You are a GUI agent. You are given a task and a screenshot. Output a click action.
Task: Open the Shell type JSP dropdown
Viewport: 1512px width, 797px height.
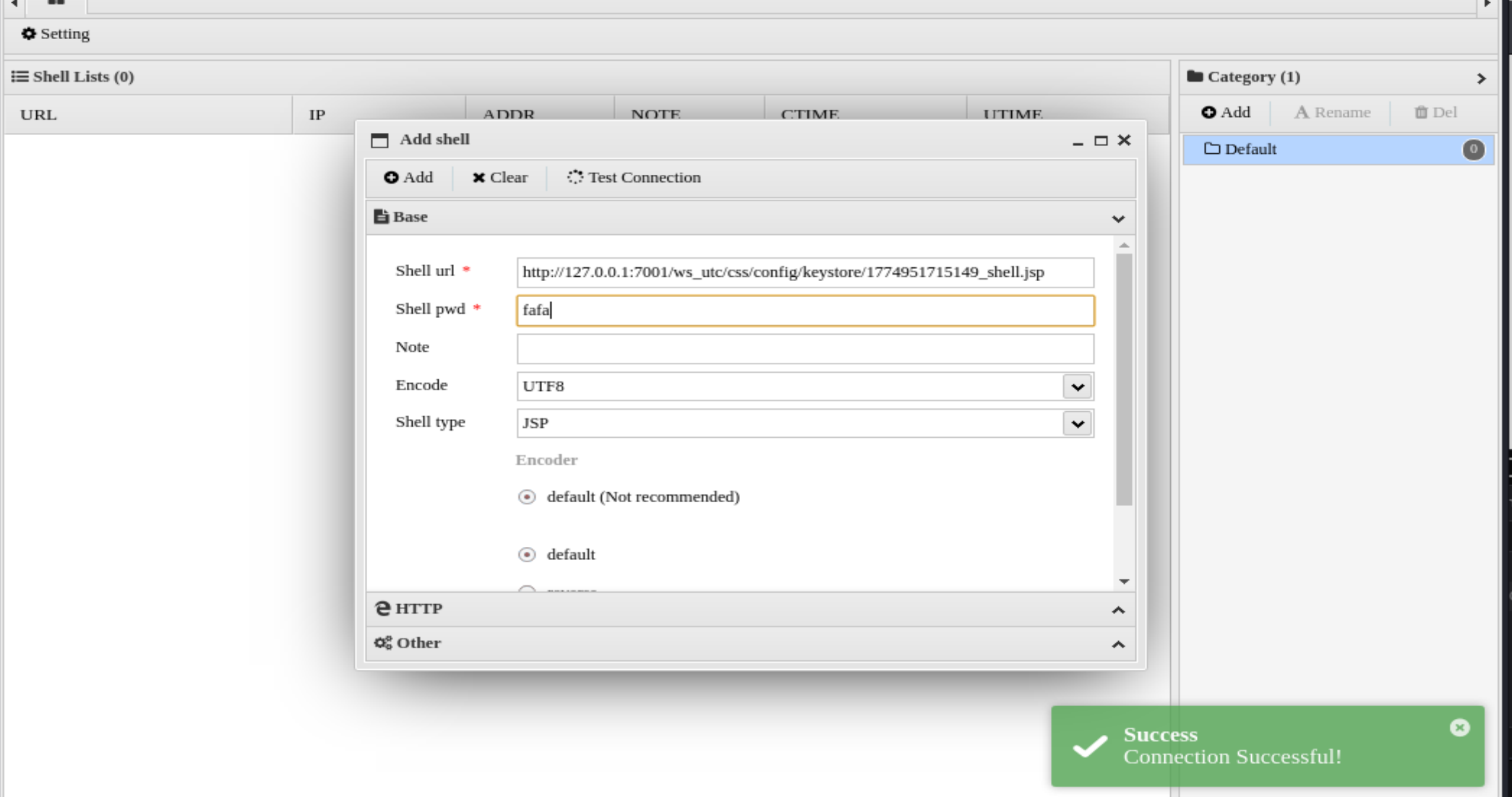(x=1077, y=423)
